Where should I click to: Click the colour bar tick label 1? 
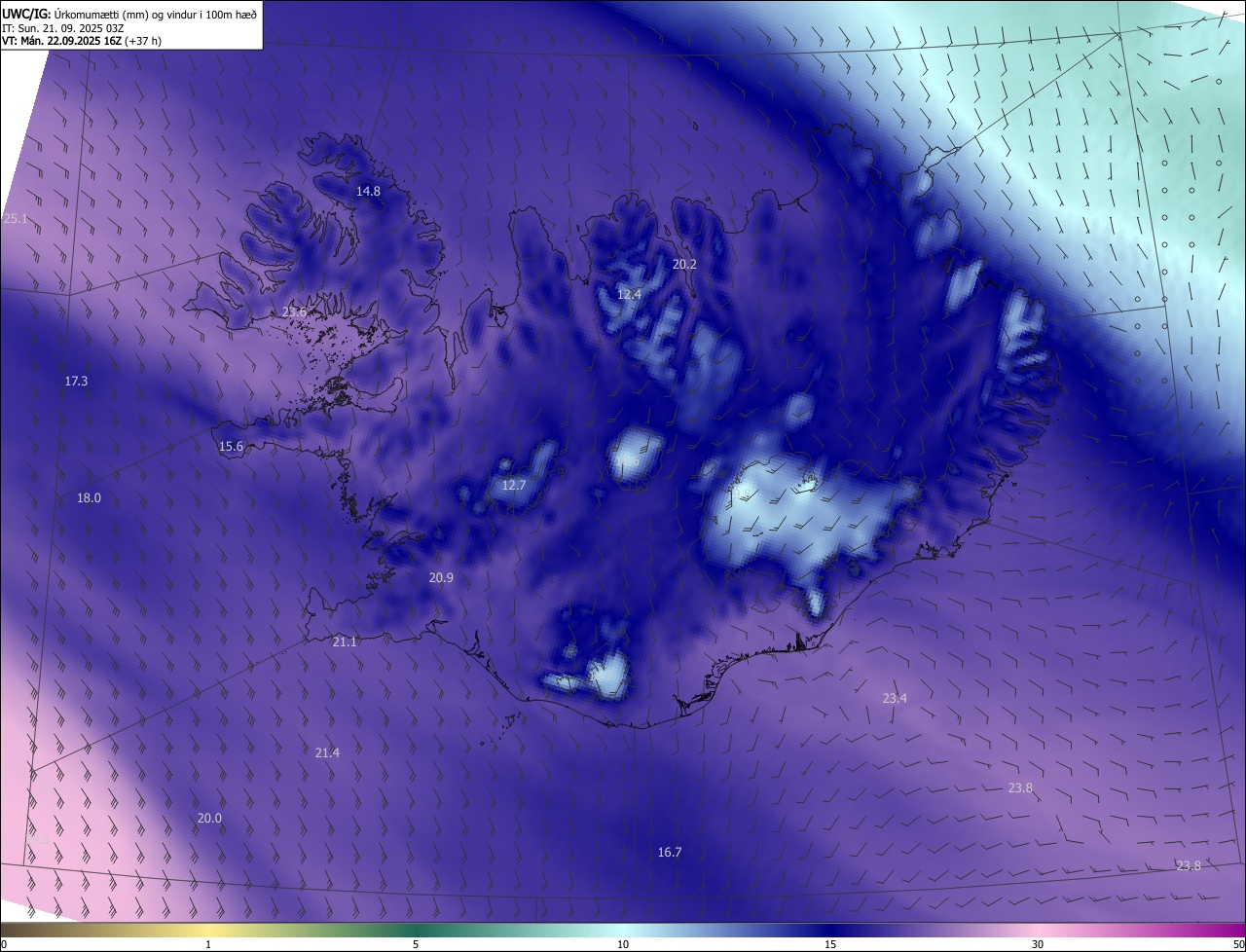[208, 944]
